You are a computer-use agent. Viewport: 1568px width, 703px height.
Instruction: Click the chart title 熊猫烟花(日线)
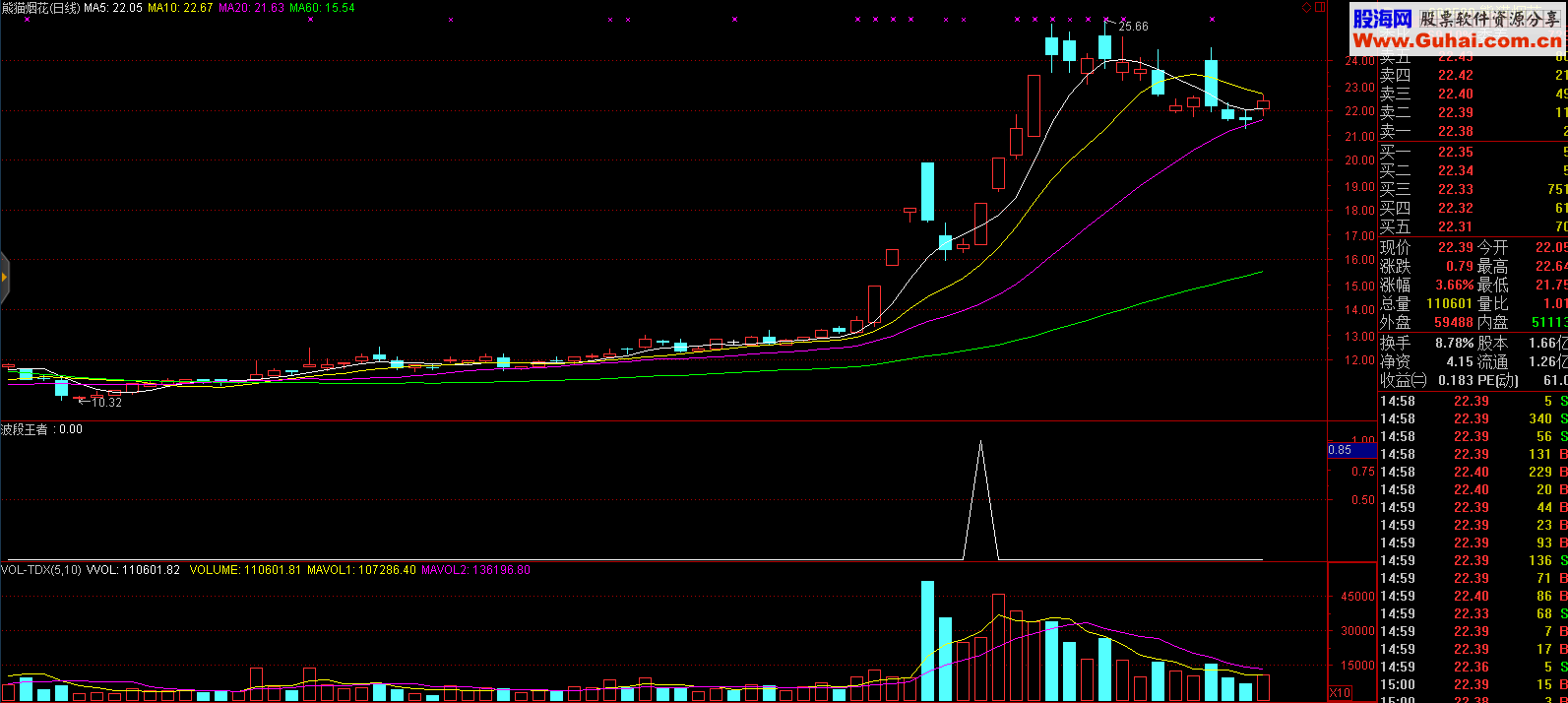(40, 8)
